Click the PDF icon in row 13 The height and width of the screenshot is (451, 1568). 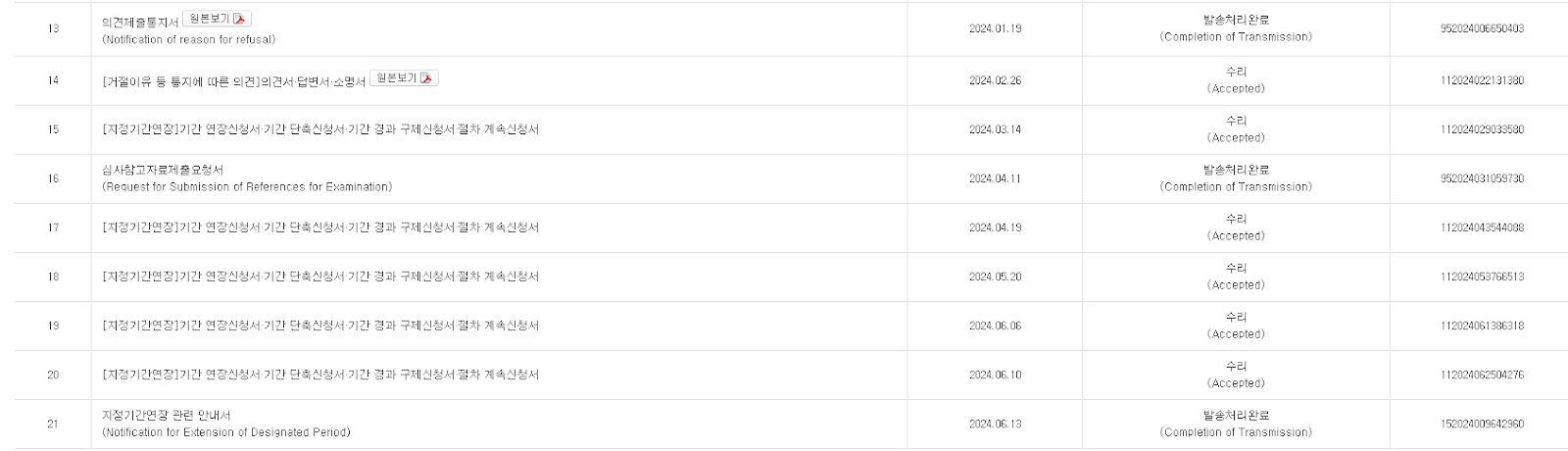(x=240, y=19)
